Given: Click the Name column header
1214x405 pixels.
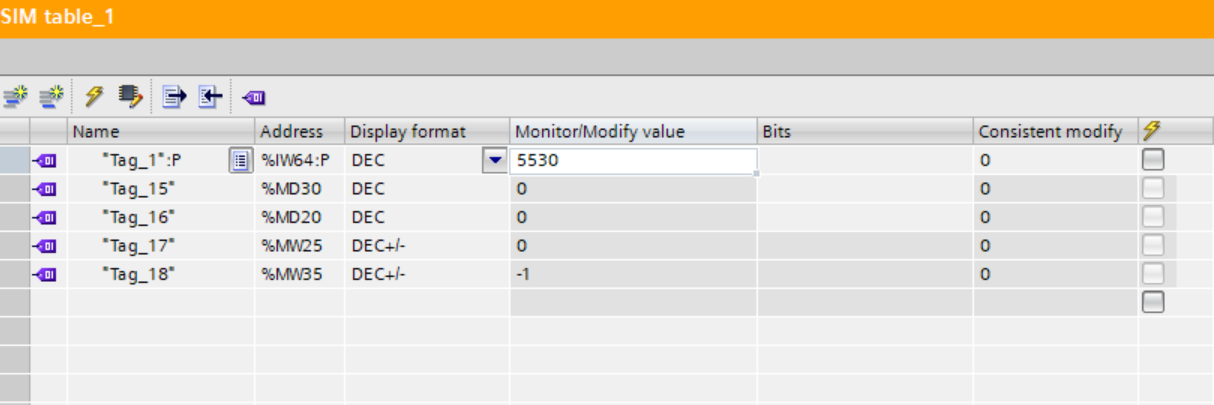Looking at the screenshot, I should pos(161,131).
